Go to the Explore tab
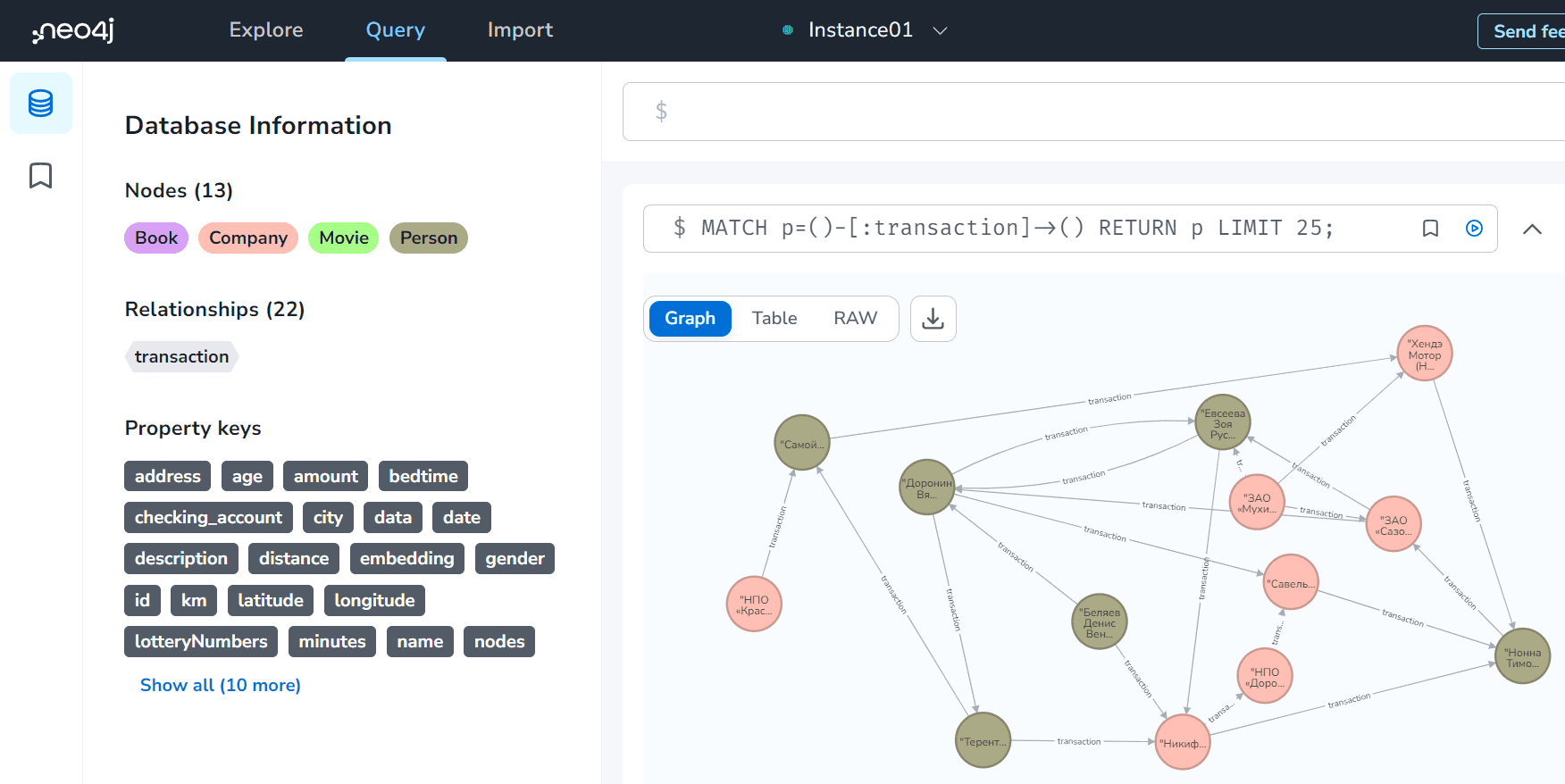The image size is (1565, 784). [x=266, y=30]
